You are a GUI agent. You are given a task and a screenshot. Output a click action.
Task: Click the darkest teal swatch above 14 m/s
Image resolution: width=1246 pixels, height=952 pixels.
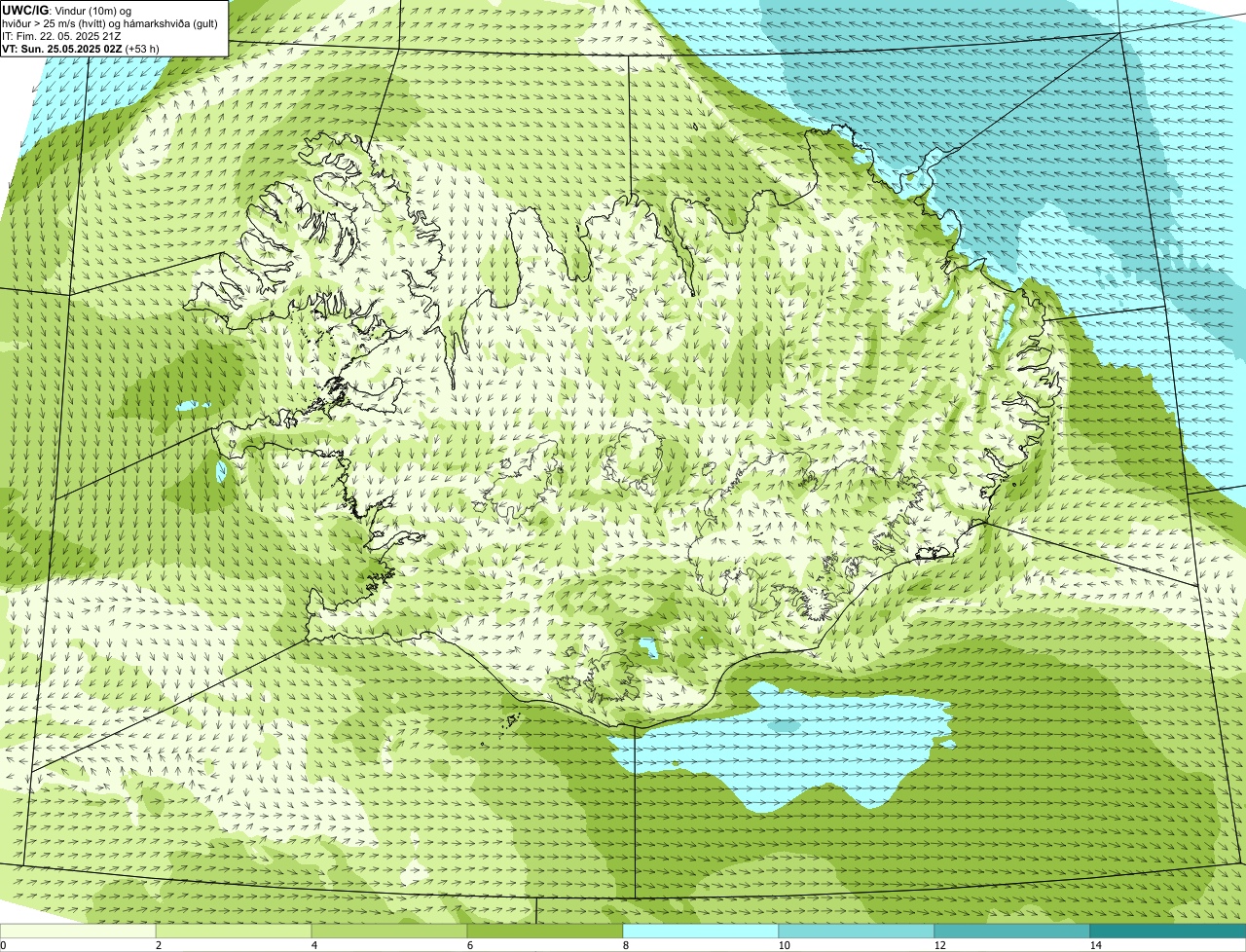click(1168, 931)
